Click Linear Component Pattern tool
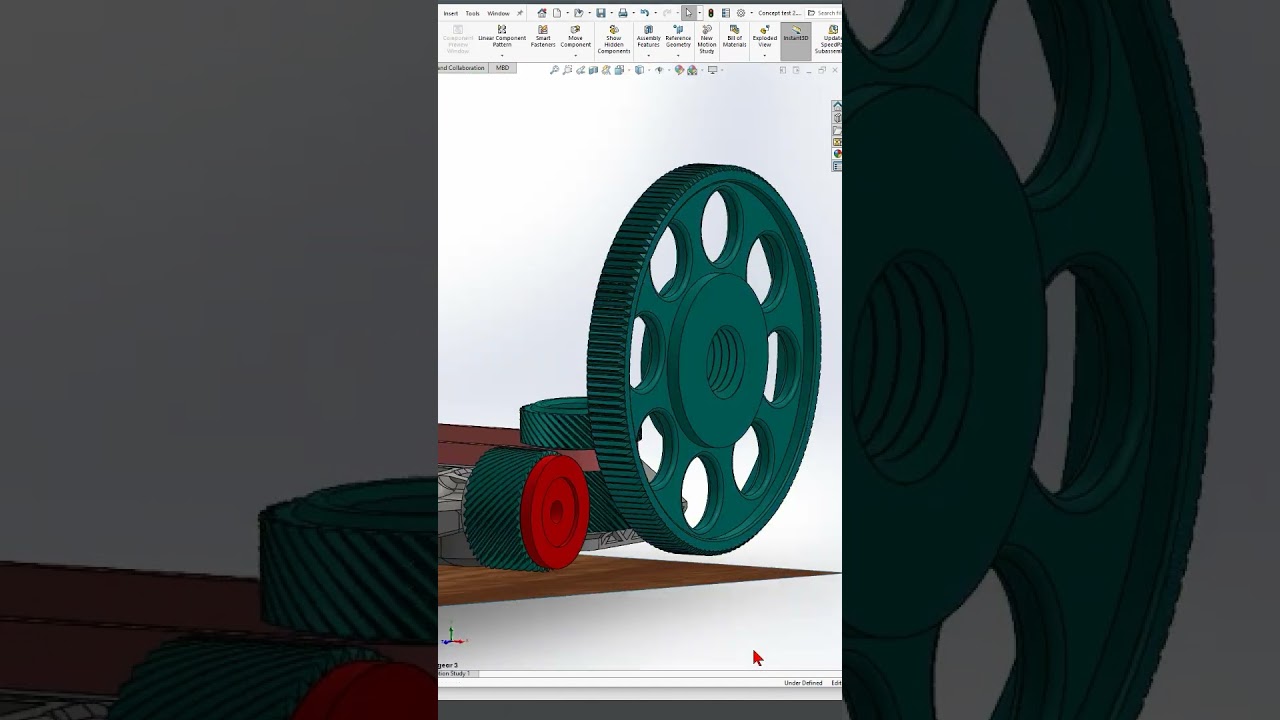The width and height of the screenshot is (1280, 720). (502, 37)
